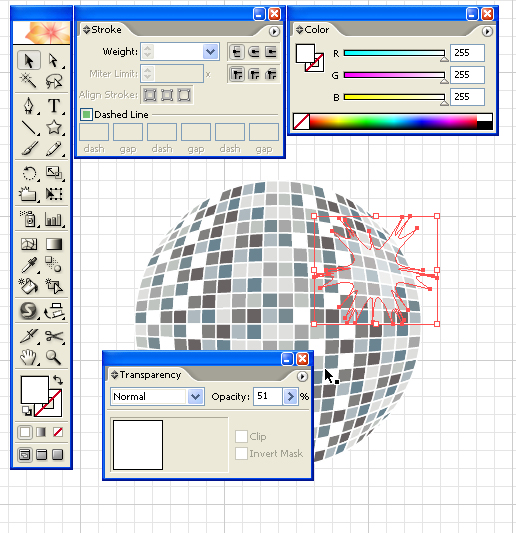
Task: Select the Slice (knife) tool
Action: [x=29, y=337]
